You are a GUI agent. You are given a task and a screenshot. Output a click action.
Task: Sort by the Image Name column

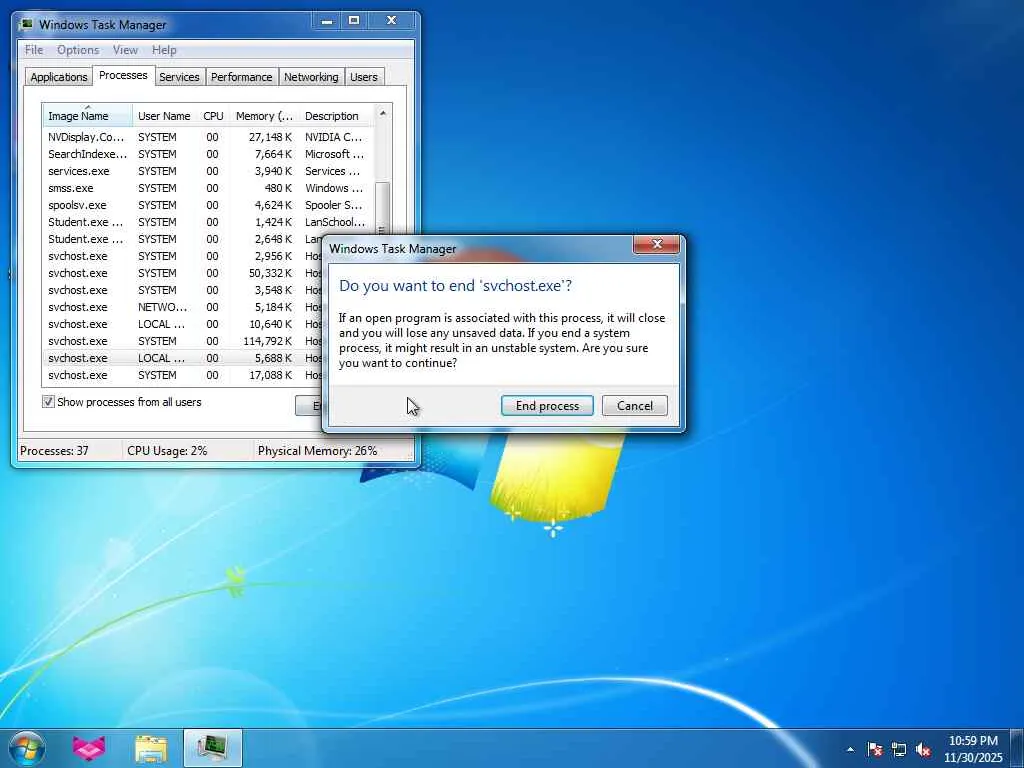pos(88,115)
